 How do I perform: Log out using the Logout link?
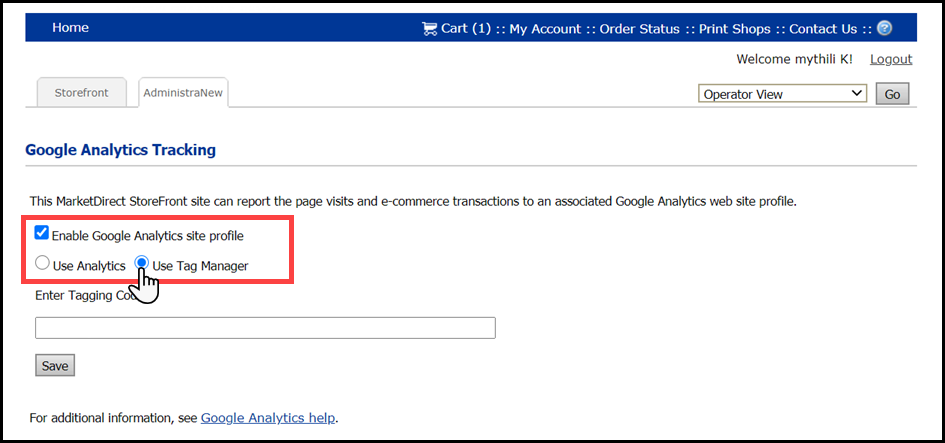point(891,59)
